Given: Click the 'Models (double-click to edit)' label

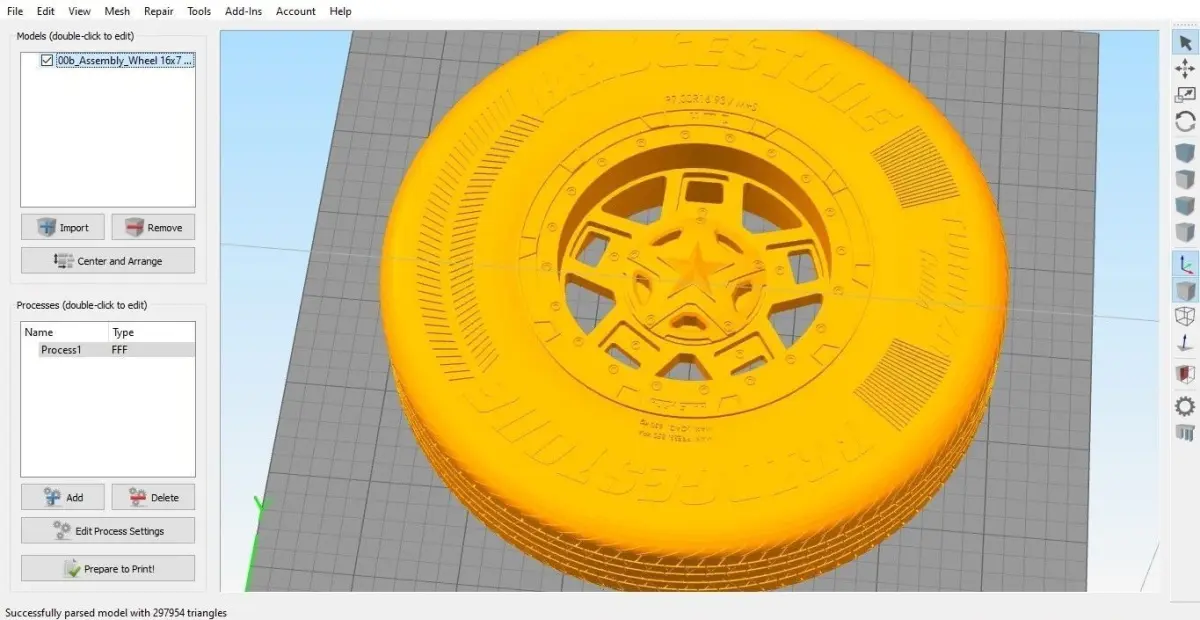Looking at the screenshot, I should click(75, 36).
